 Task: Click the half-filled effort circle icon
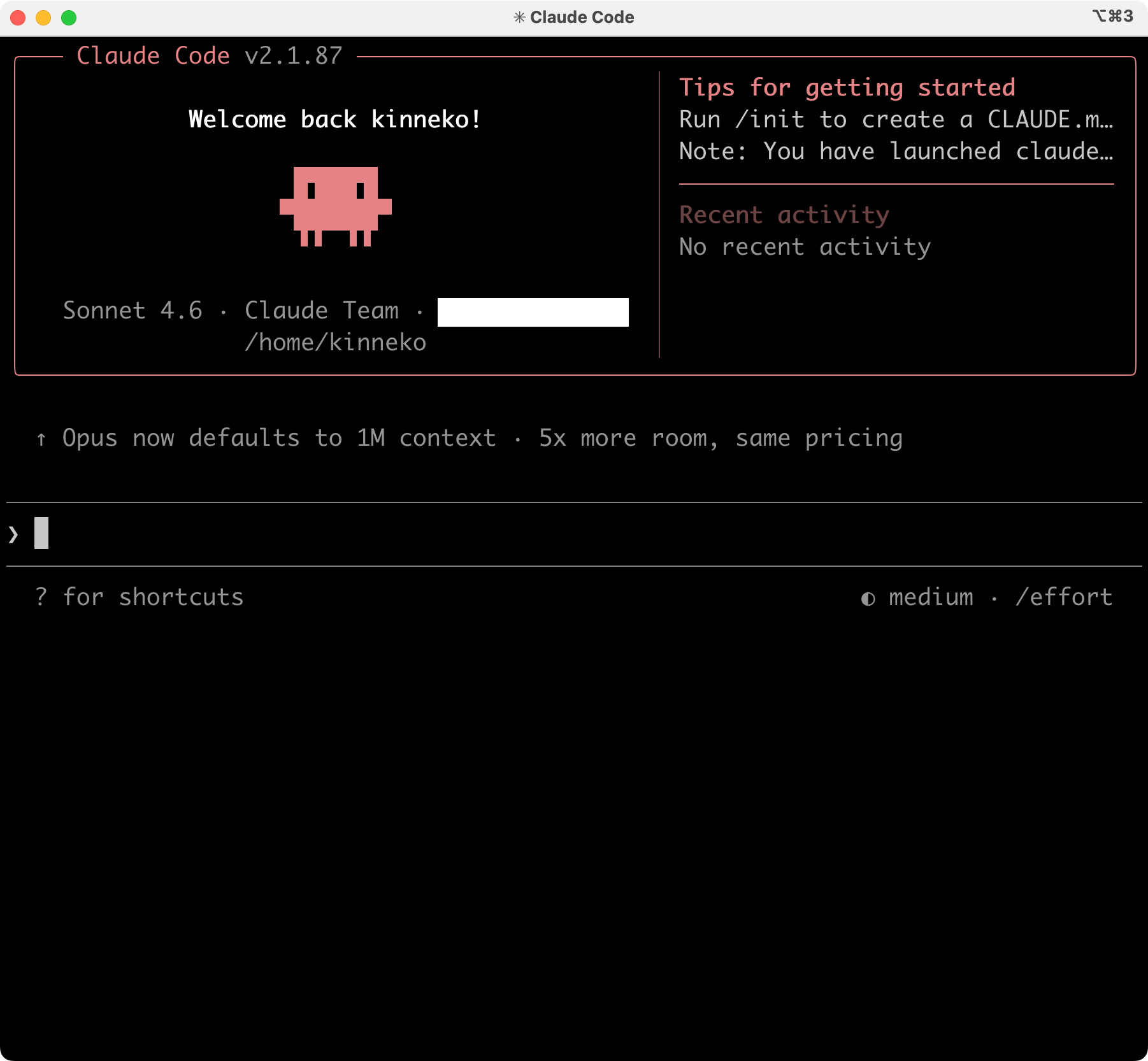pyautogui.click(x=868, y=599)
